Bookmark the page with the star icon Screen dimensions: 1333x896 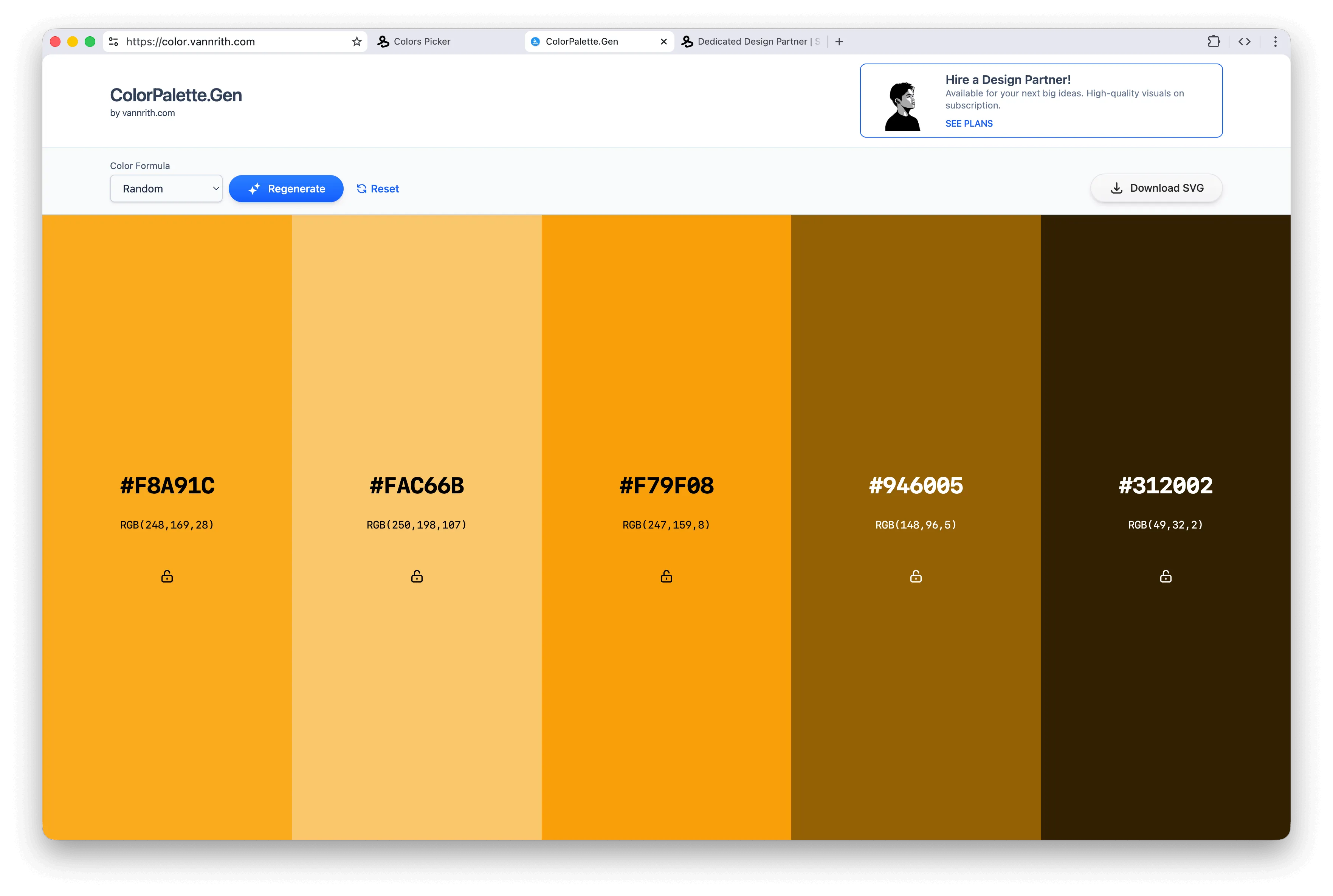356,41
